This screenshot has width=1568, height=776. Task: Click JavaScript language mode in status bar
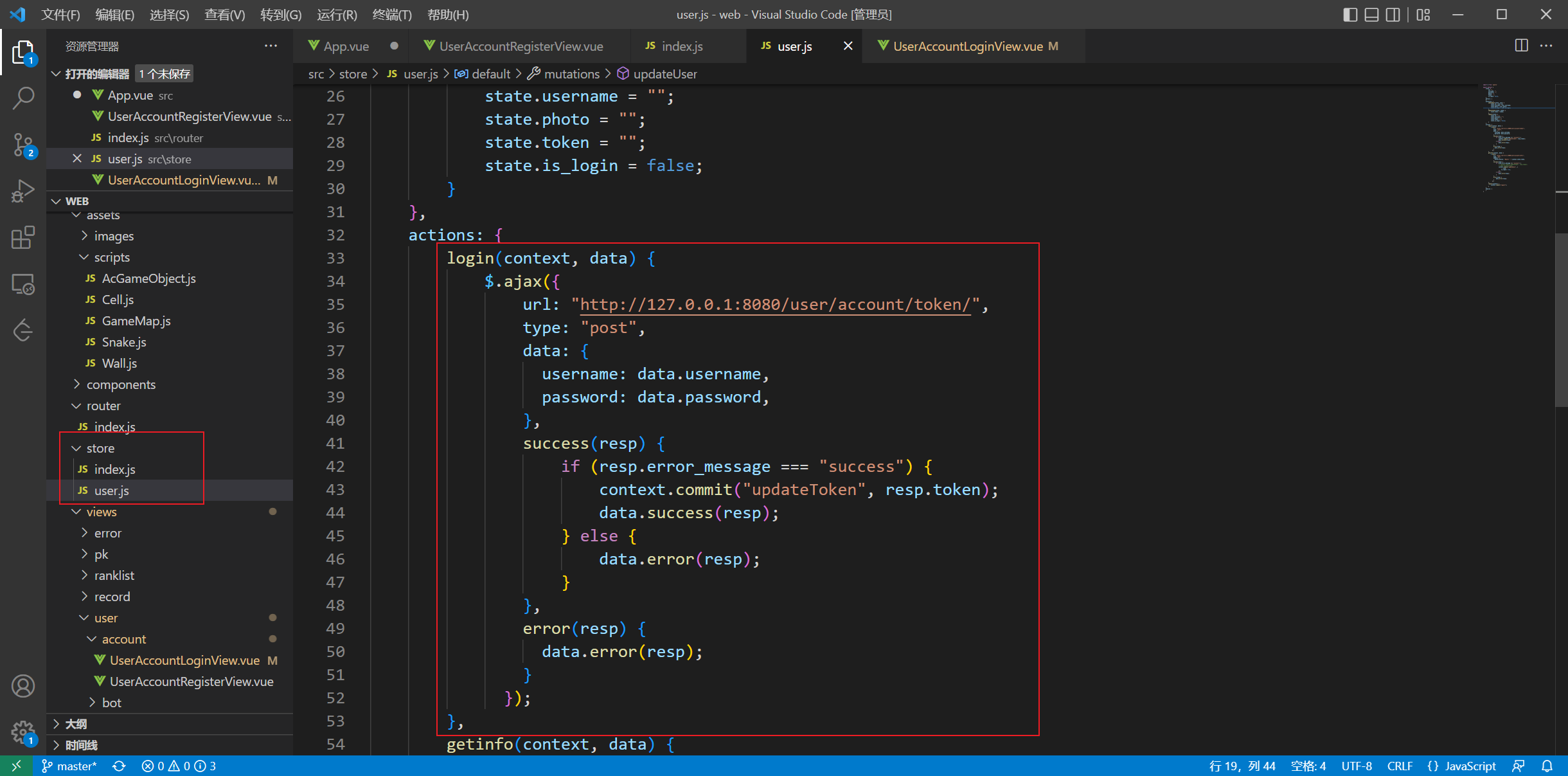[1470, 766]
